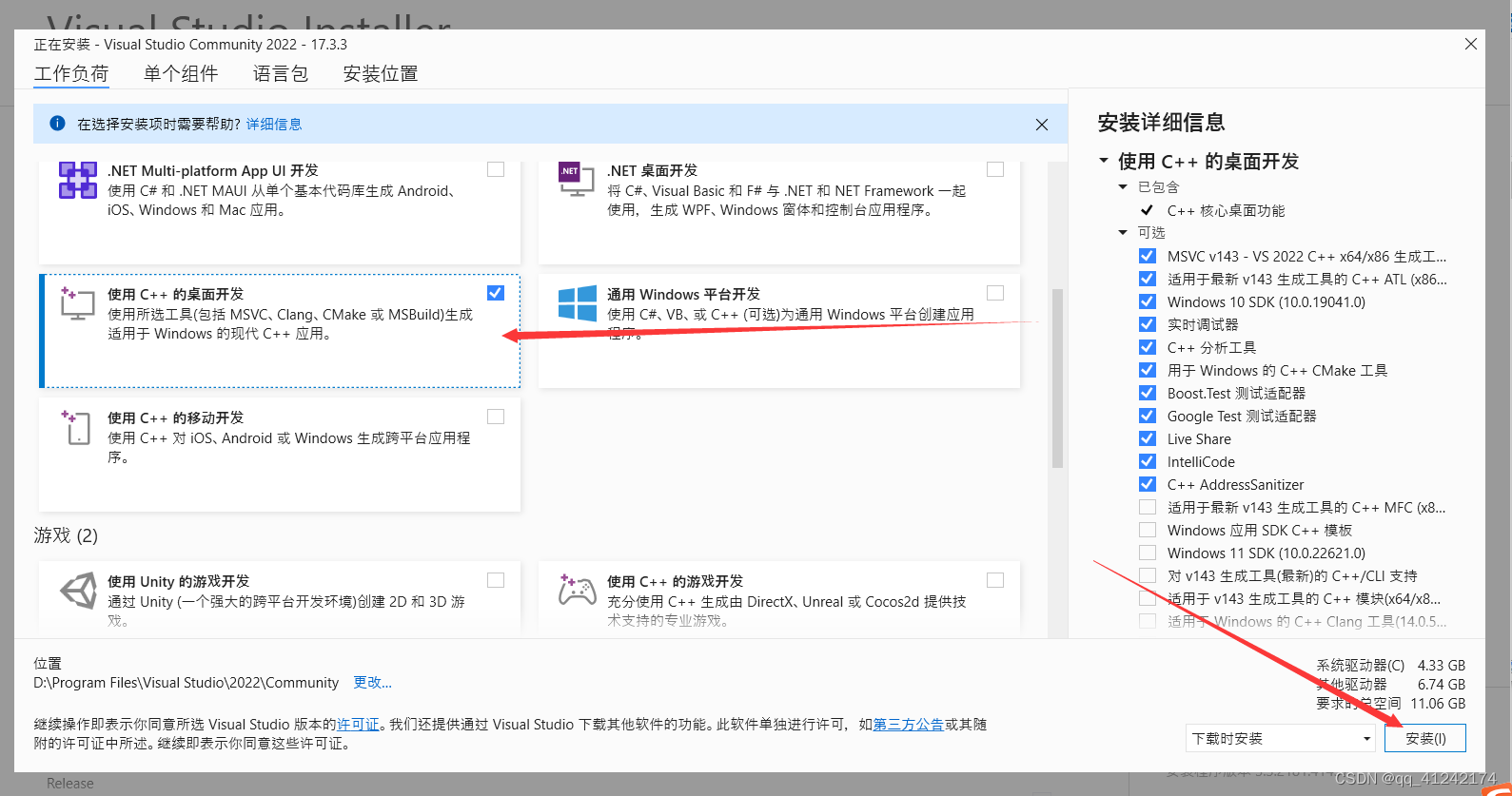Uncheck the IntelliCode option
1512x796 pixels.
pos(1148,461)
